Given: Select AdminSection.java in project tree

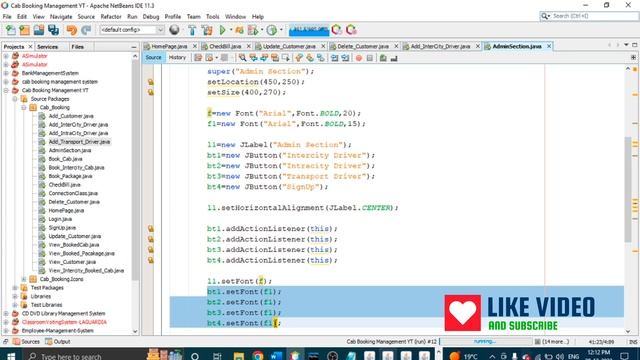Looking at the screenshot, I should pos(70,150).
